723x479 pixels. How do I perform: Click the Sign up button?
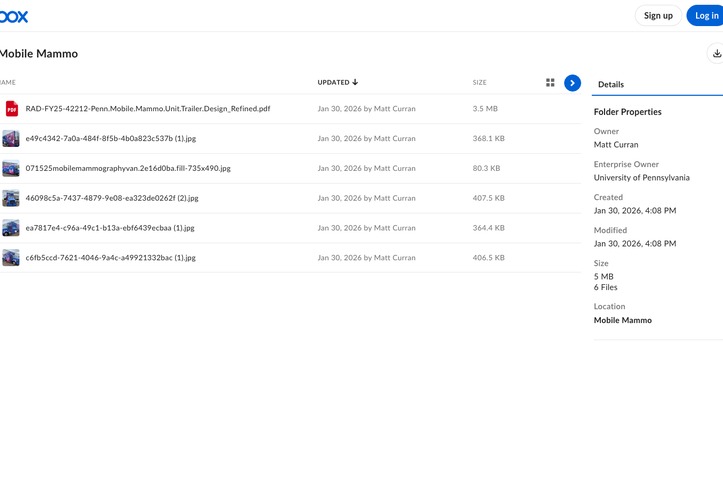(x=658, y=16)
